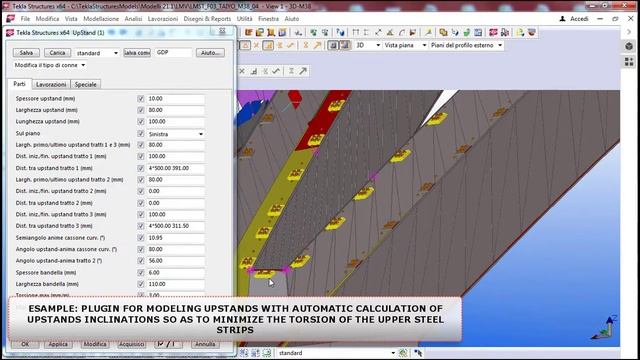The height and width of the screenshot is (360, 640).
Task: Open the Modifica il tipo di conne dropdown
Action: (x=49, y=65)
